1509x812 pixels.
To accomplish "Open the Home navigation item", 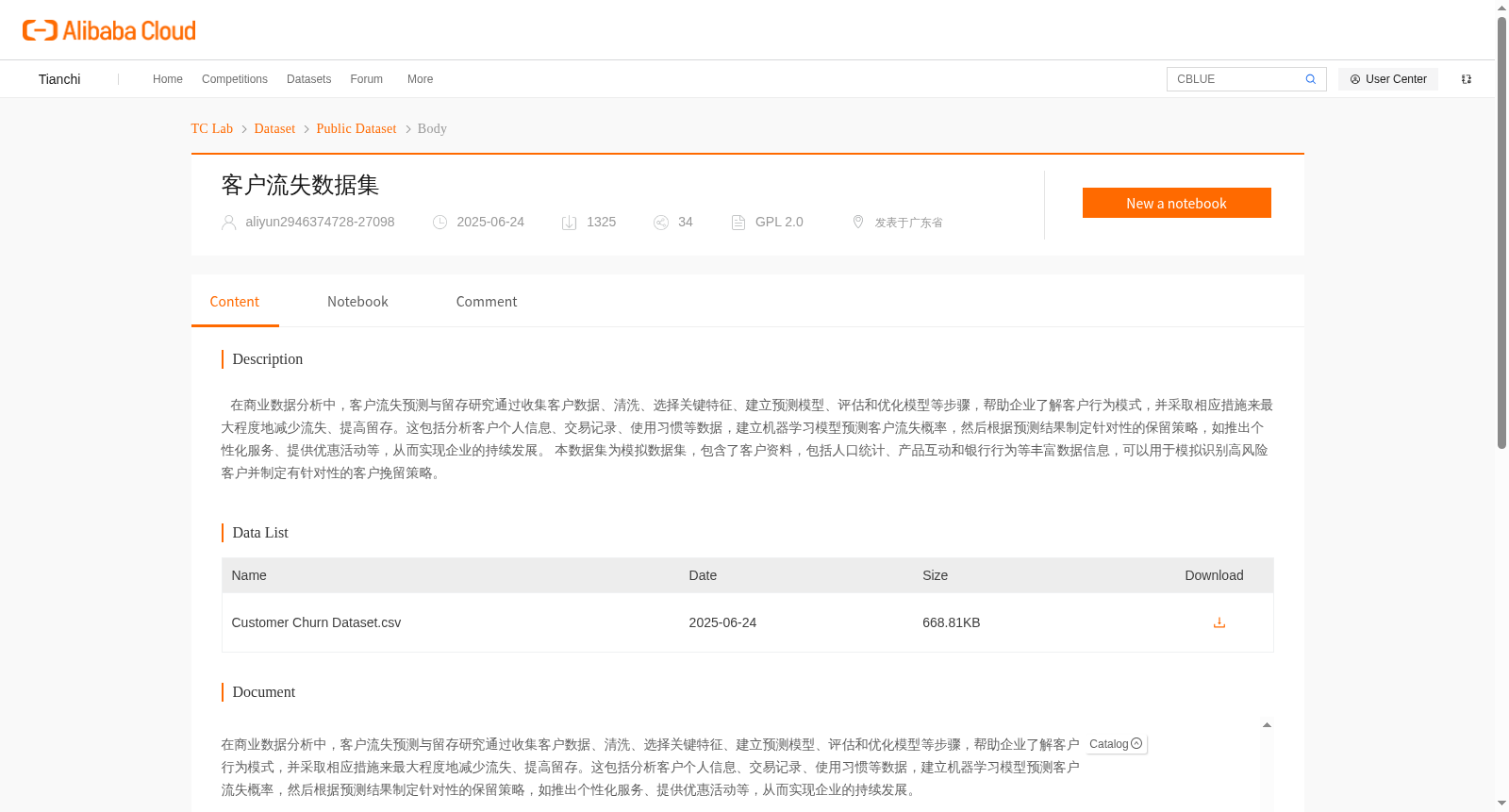I will 168,79.
